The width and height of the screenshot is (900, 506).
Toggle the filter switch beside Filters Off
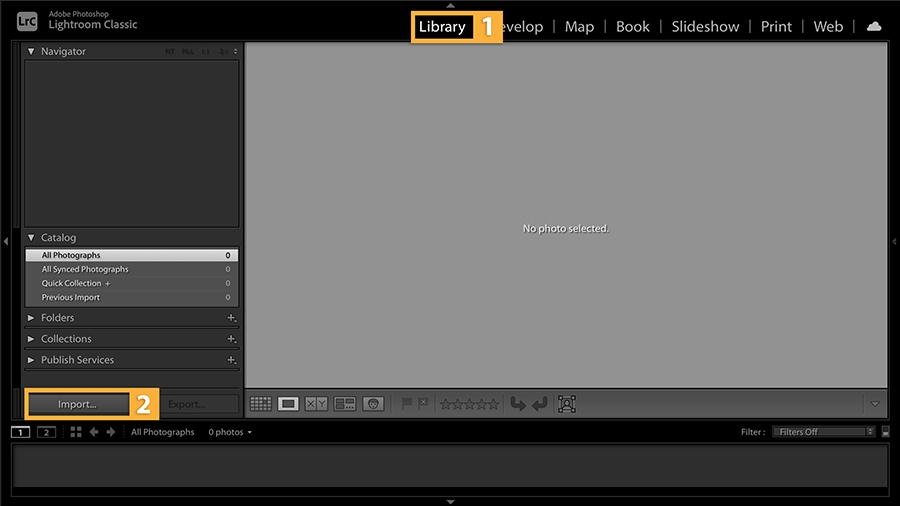point(886,432)
